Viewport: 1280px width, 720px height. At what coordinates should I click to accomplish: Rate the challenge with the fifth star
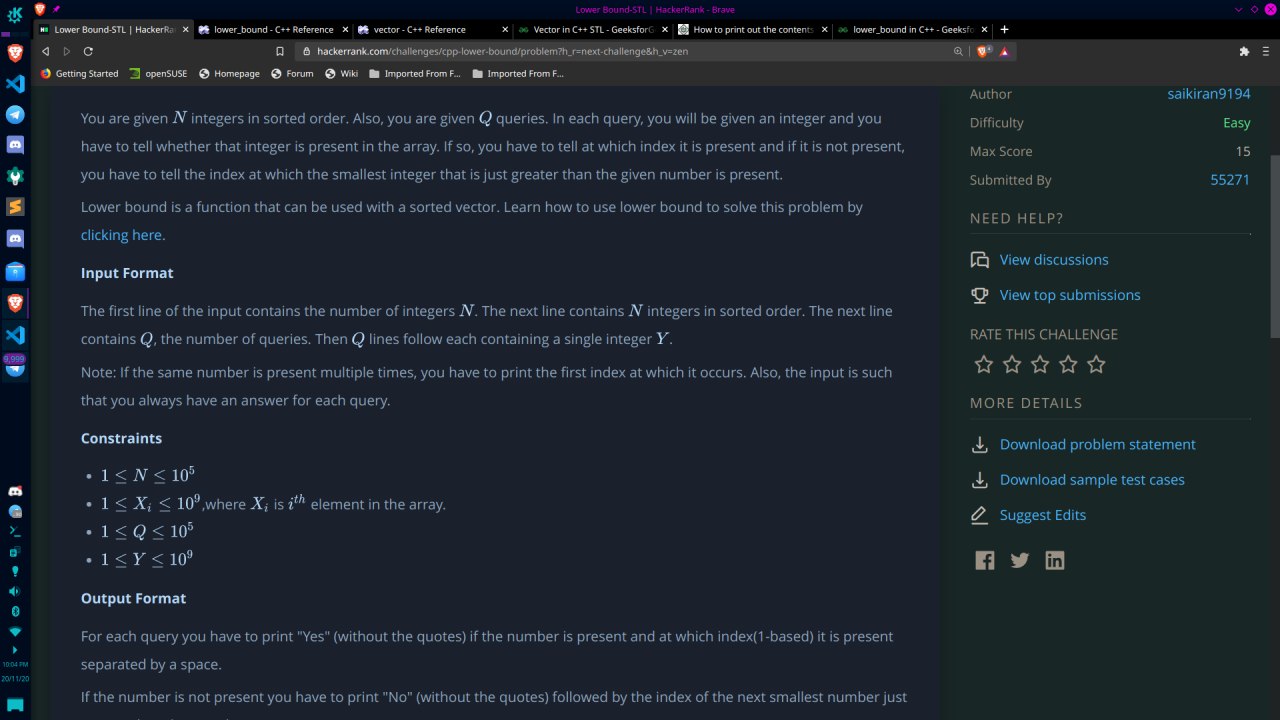(1096, 364)
